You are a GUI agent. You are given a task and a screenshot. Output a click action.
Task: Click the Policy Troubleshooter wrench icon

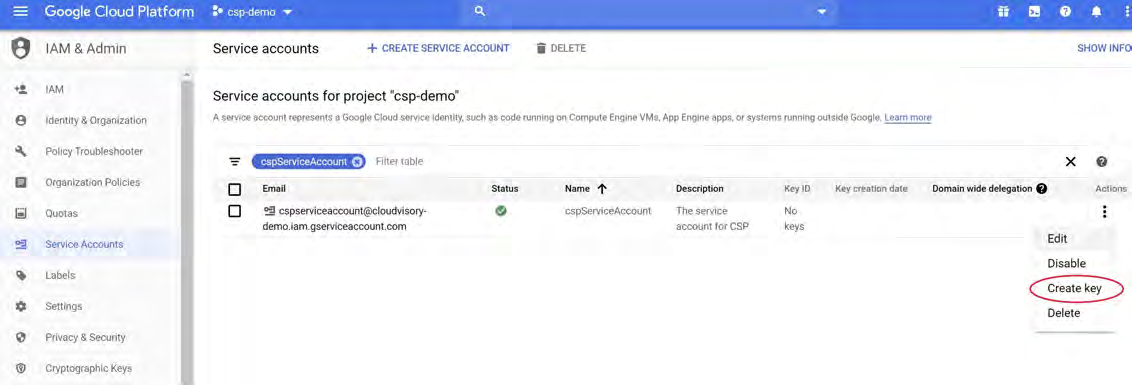click(21, 151)
